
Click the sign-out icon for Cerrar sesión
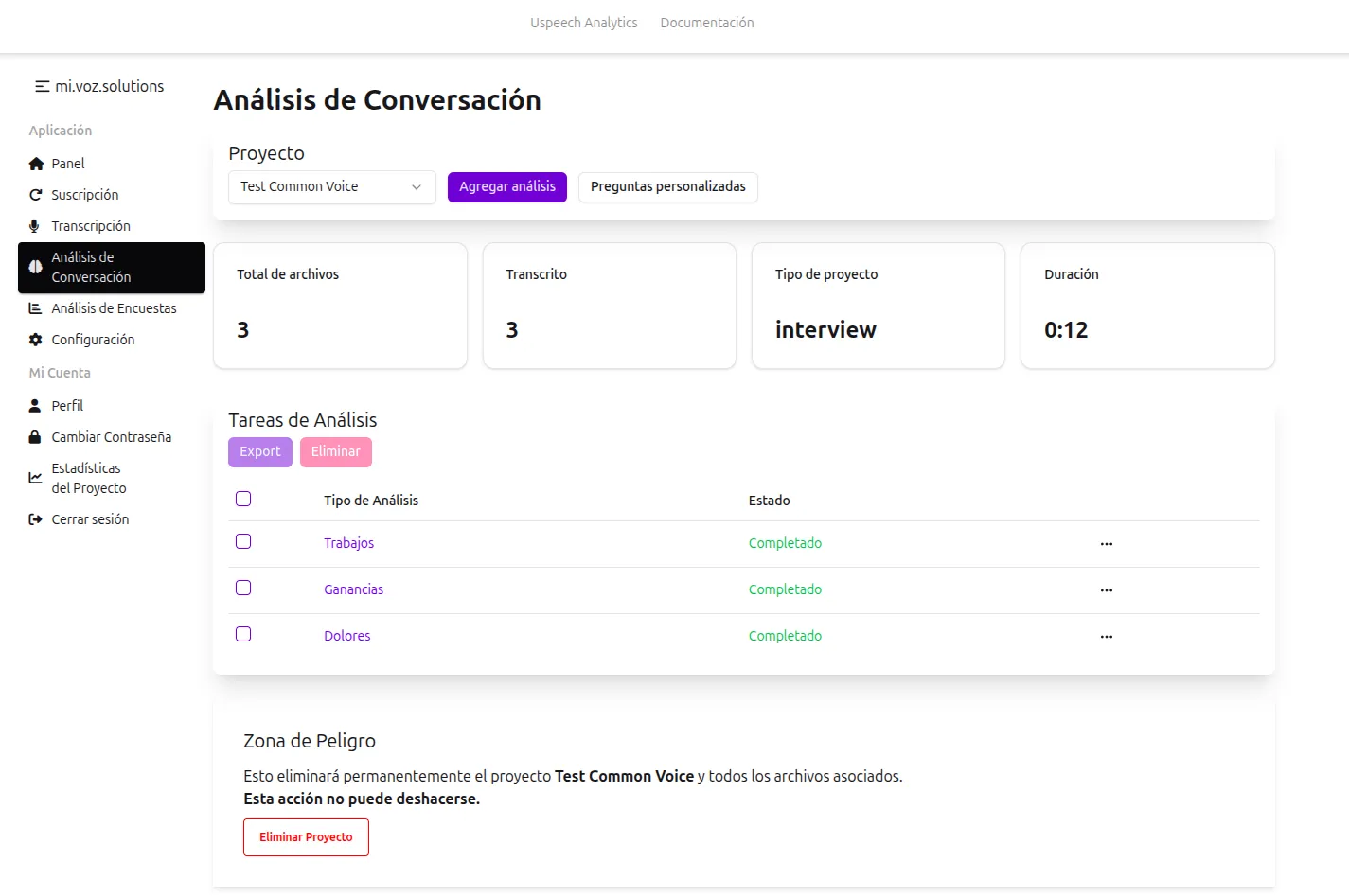36,519
